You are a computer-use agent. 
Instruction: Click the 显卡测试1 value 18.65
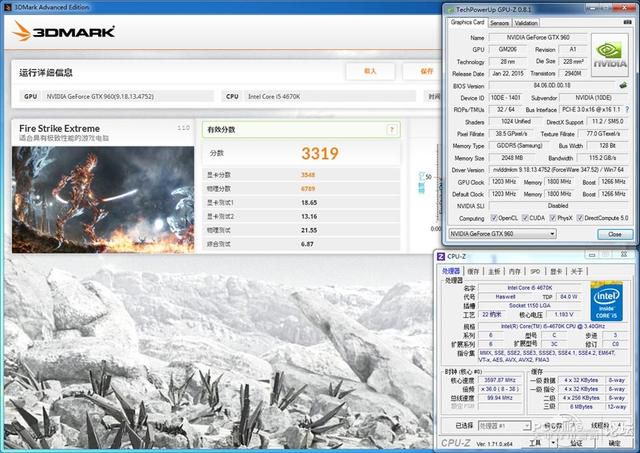point(309,202)
